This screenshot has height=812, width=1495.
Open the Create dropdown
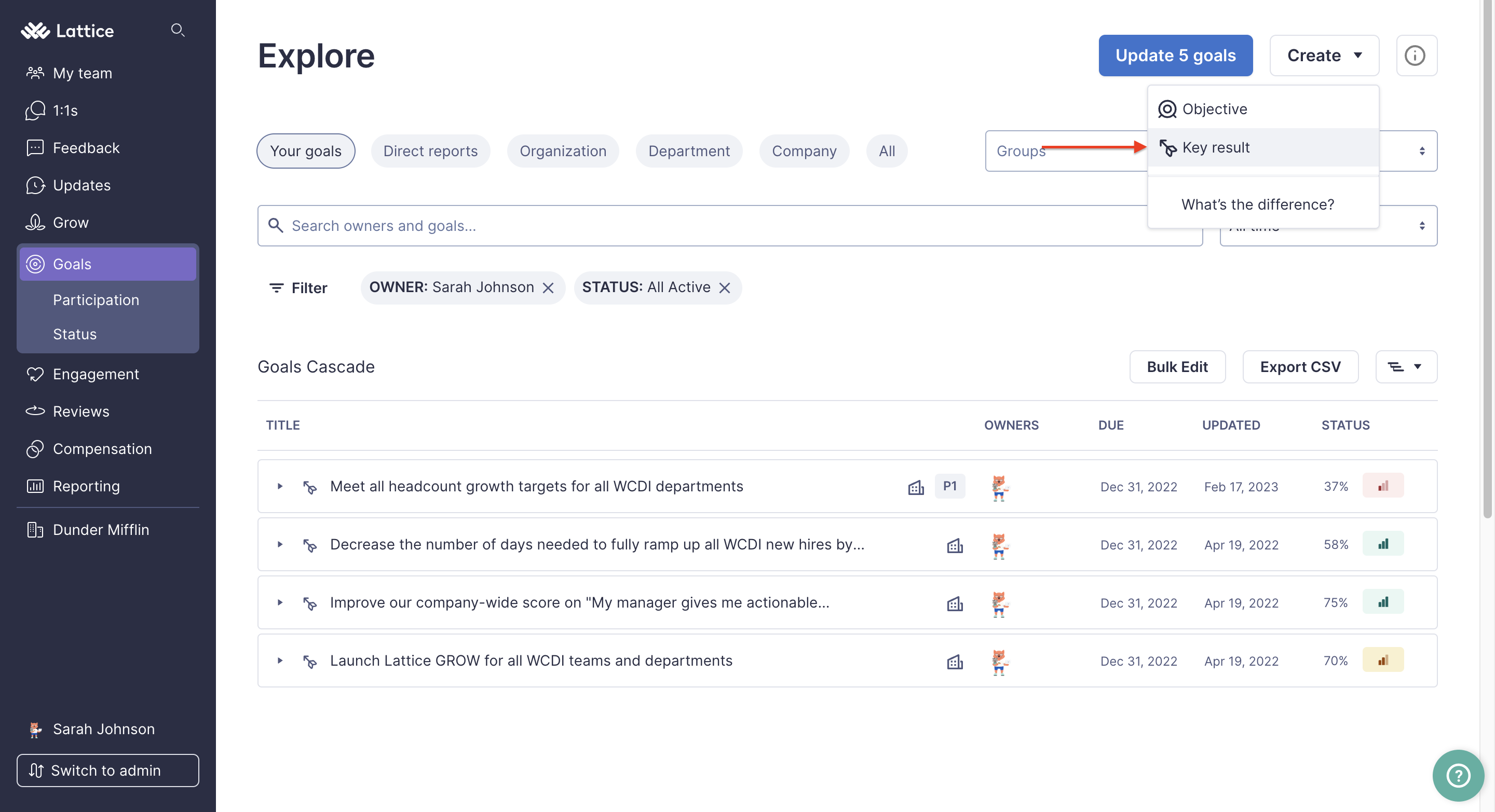[1324, 56]
